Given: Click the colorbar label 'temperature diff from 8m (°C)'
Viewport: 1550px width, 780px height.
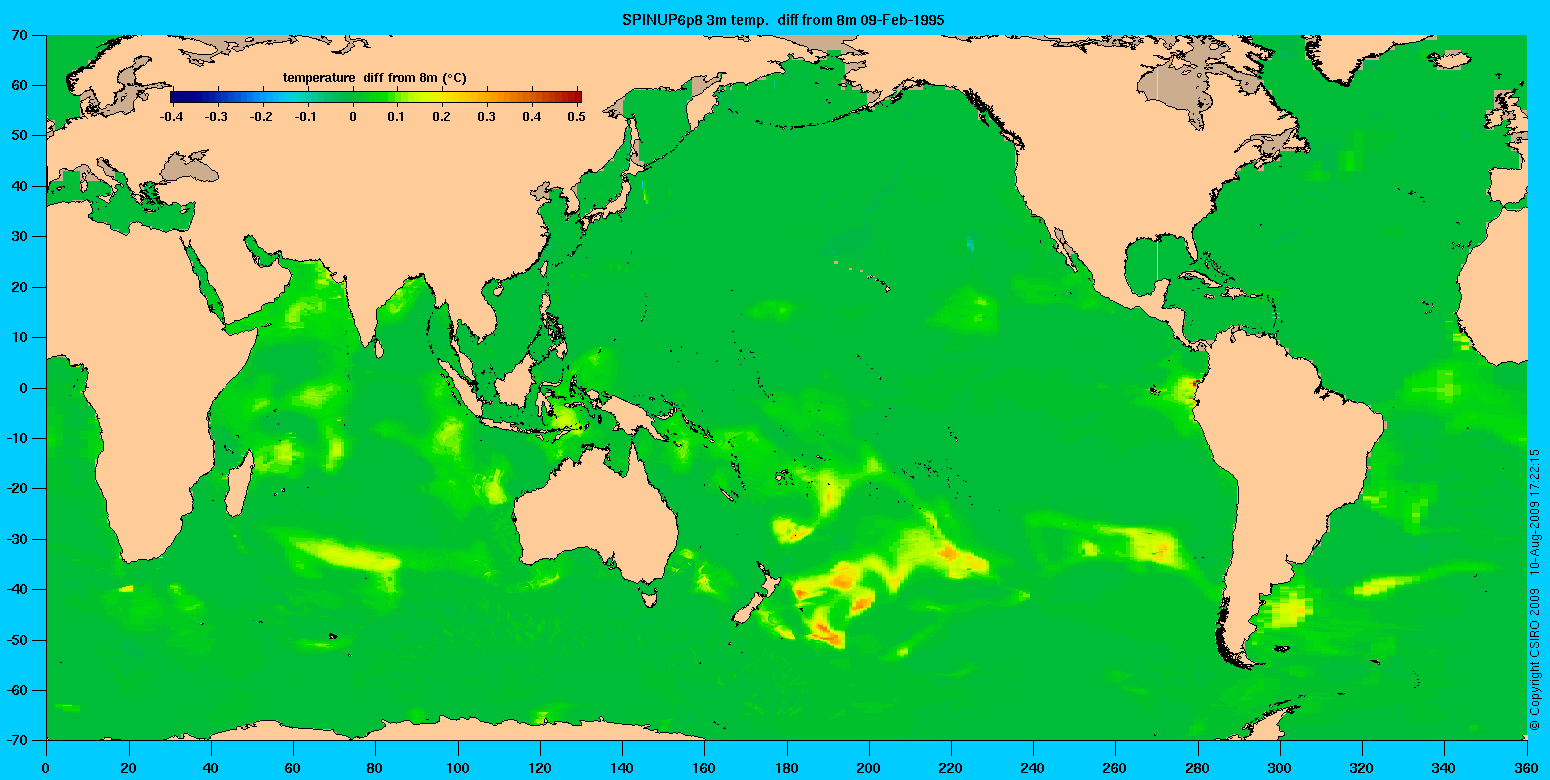Looking at the screenshot, I should click(x=374, y=77).
